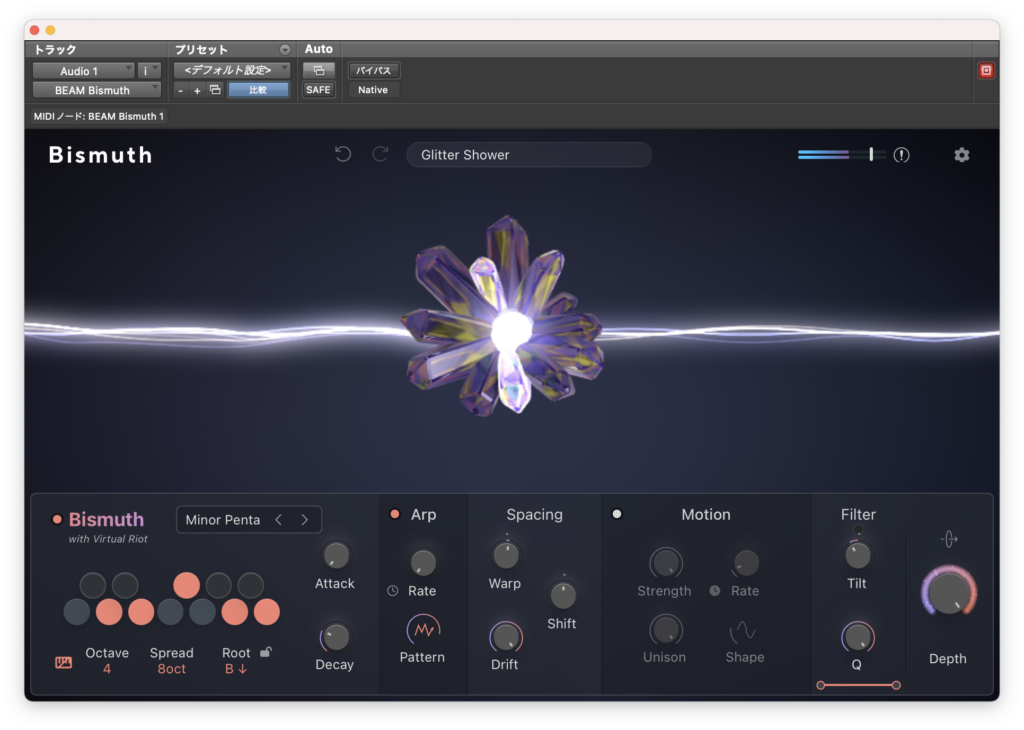Toggle the Root lock icon
This screenshot has height=730, width=1024.
pyautogui.click(x=266, y=652)
